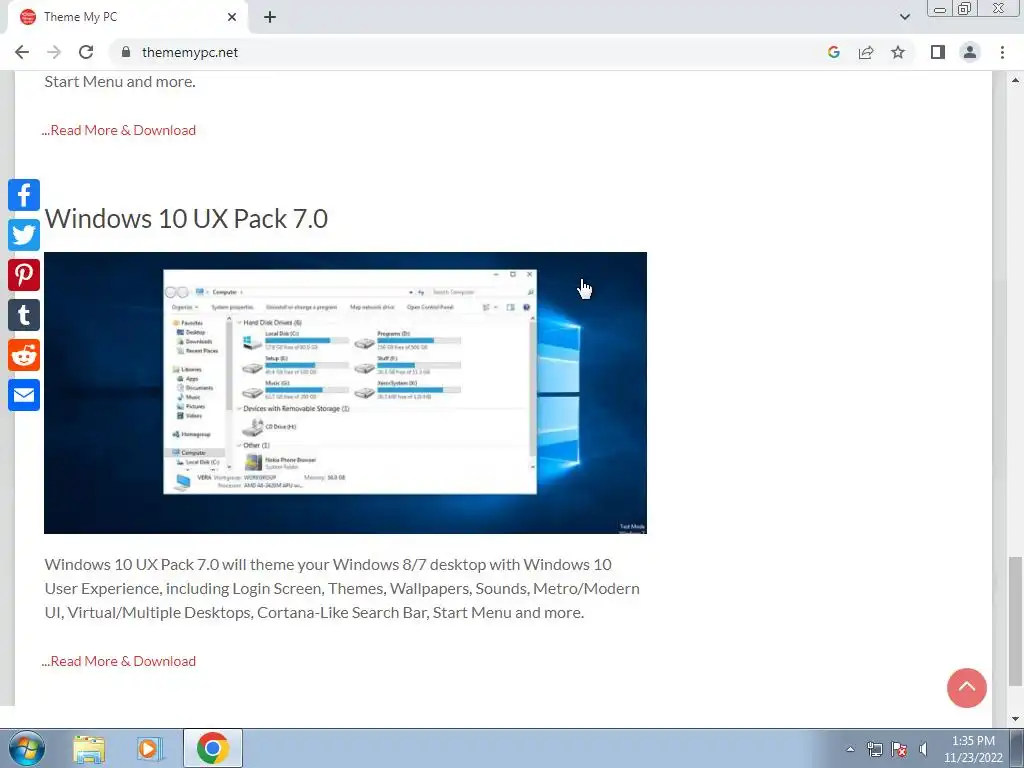Screen dimensions: 1024x768
Task: Bookmark this tab with star
Action: [898, 52]
